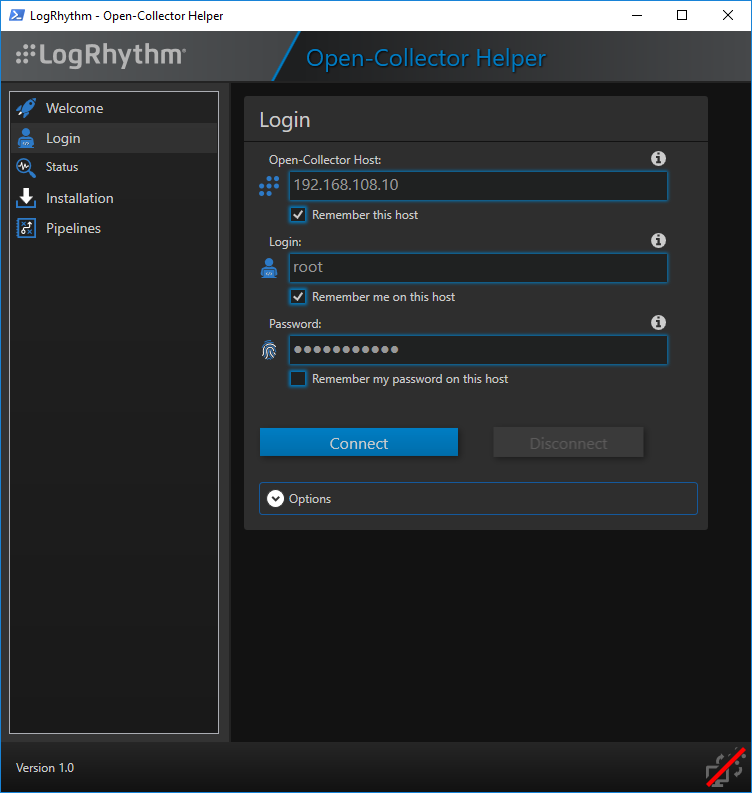The height and width of the screenshot is (793, 752).
Task: Click the rocket icon beside Welcome
Action: click(26, 108)
